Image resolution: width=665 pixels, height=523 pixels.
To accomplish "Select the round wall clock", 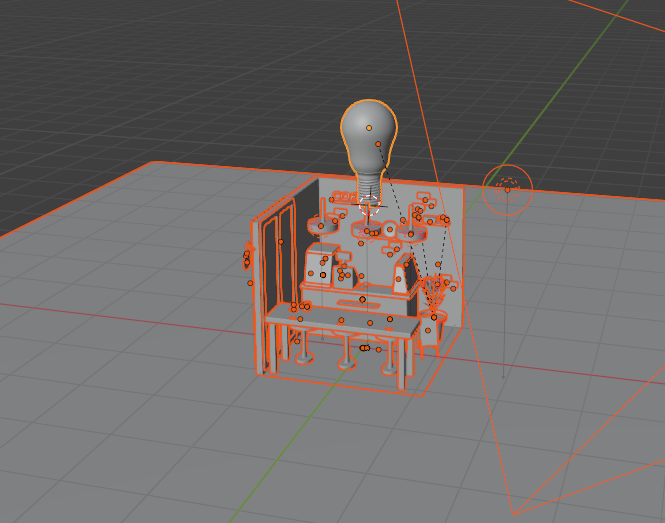I will [389, 229].
